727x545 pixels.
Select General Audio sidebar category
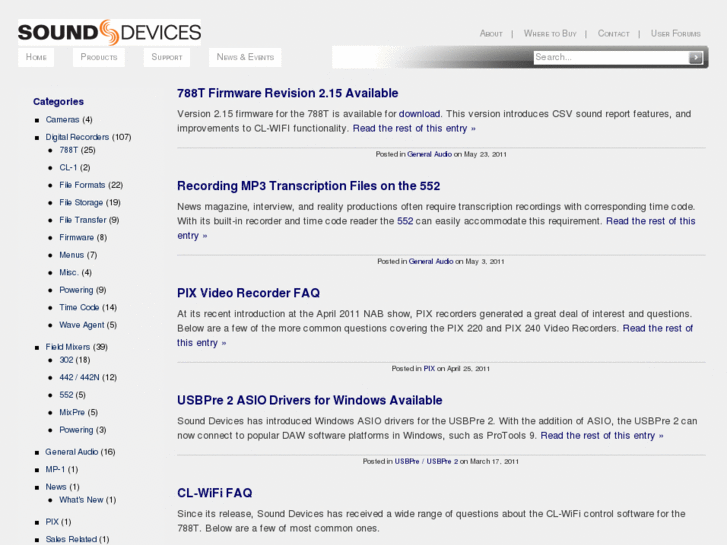[72, 452]
